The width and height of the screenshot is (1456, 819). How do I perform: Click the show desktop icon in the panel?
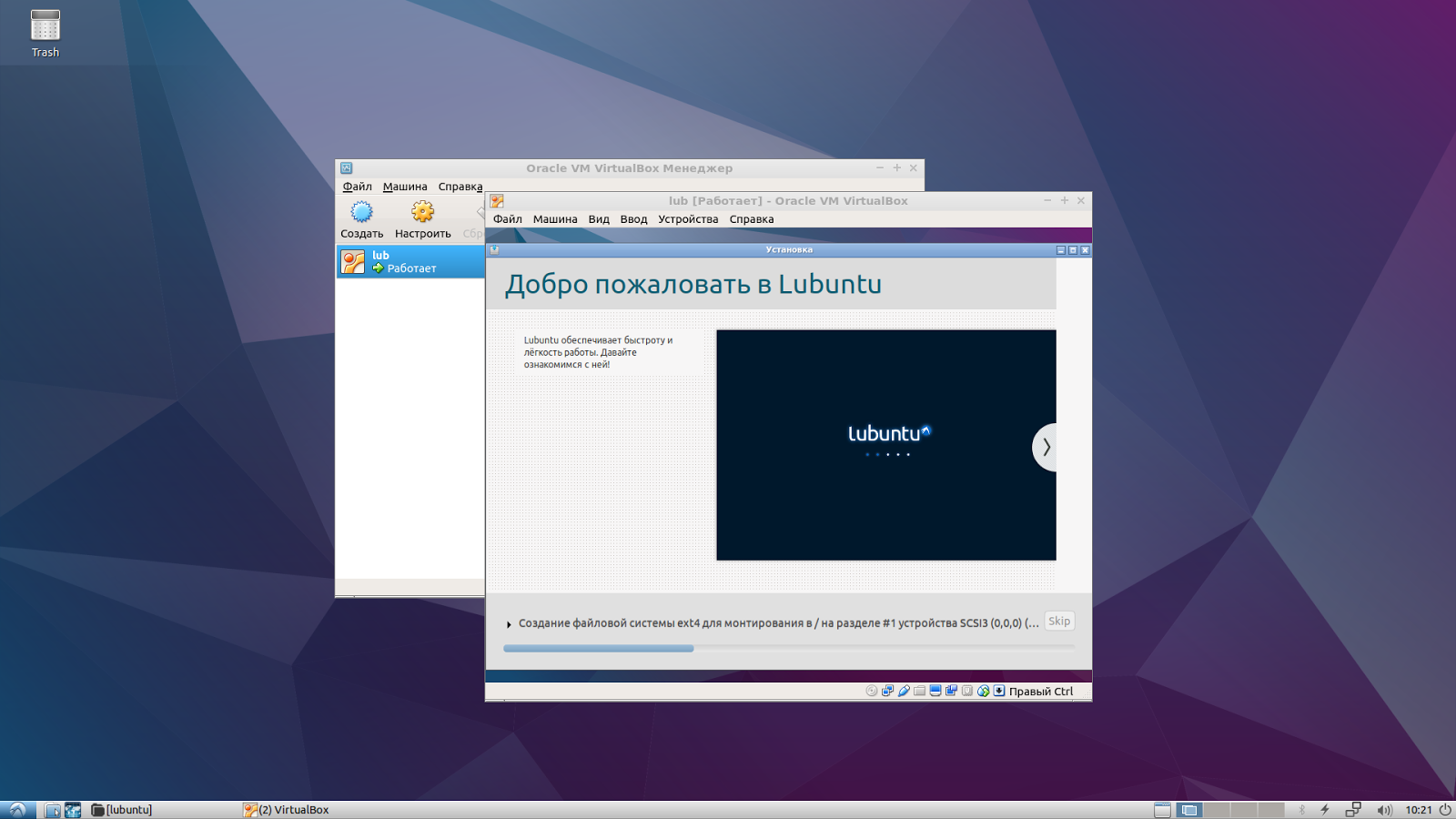click(x=1162, y=810)
